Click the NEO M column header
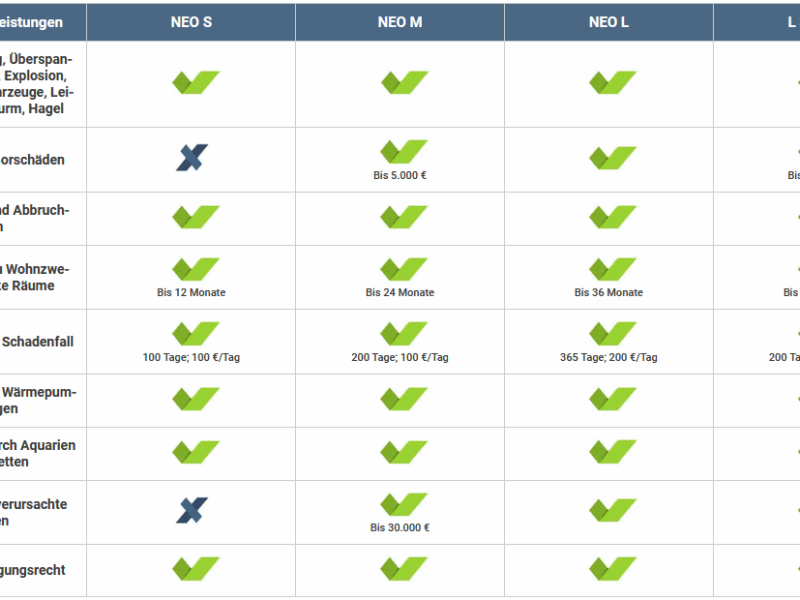The width and height of the screenshot is (800, 600). pos(400,22)
